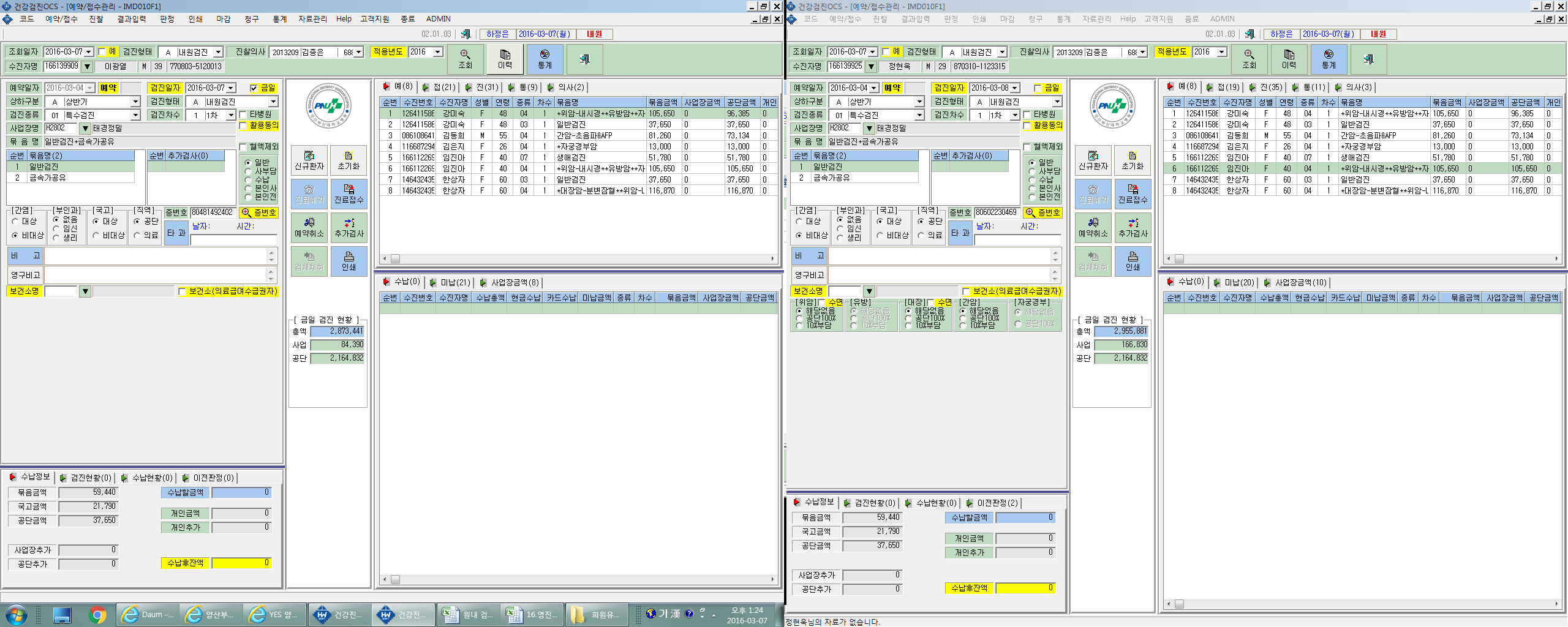The width and height of the screenshot is (1568, 627).
Task: Expand the 보건소명 dropdown arrow in 이광열's window
Action: (85, 291)
